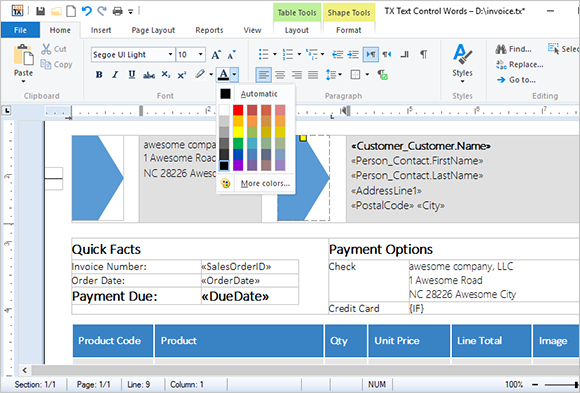This screenshot has height=393, width=580.
Task: Justify paragraph text
Action: click(313, 75)
